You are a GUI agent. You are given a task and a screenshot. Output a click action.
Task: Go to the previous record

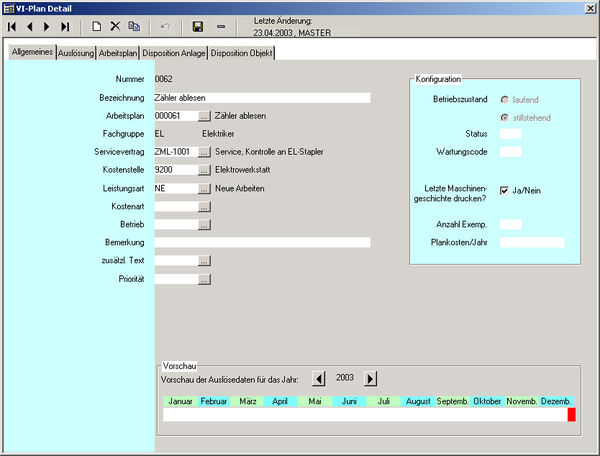point(29,27)
